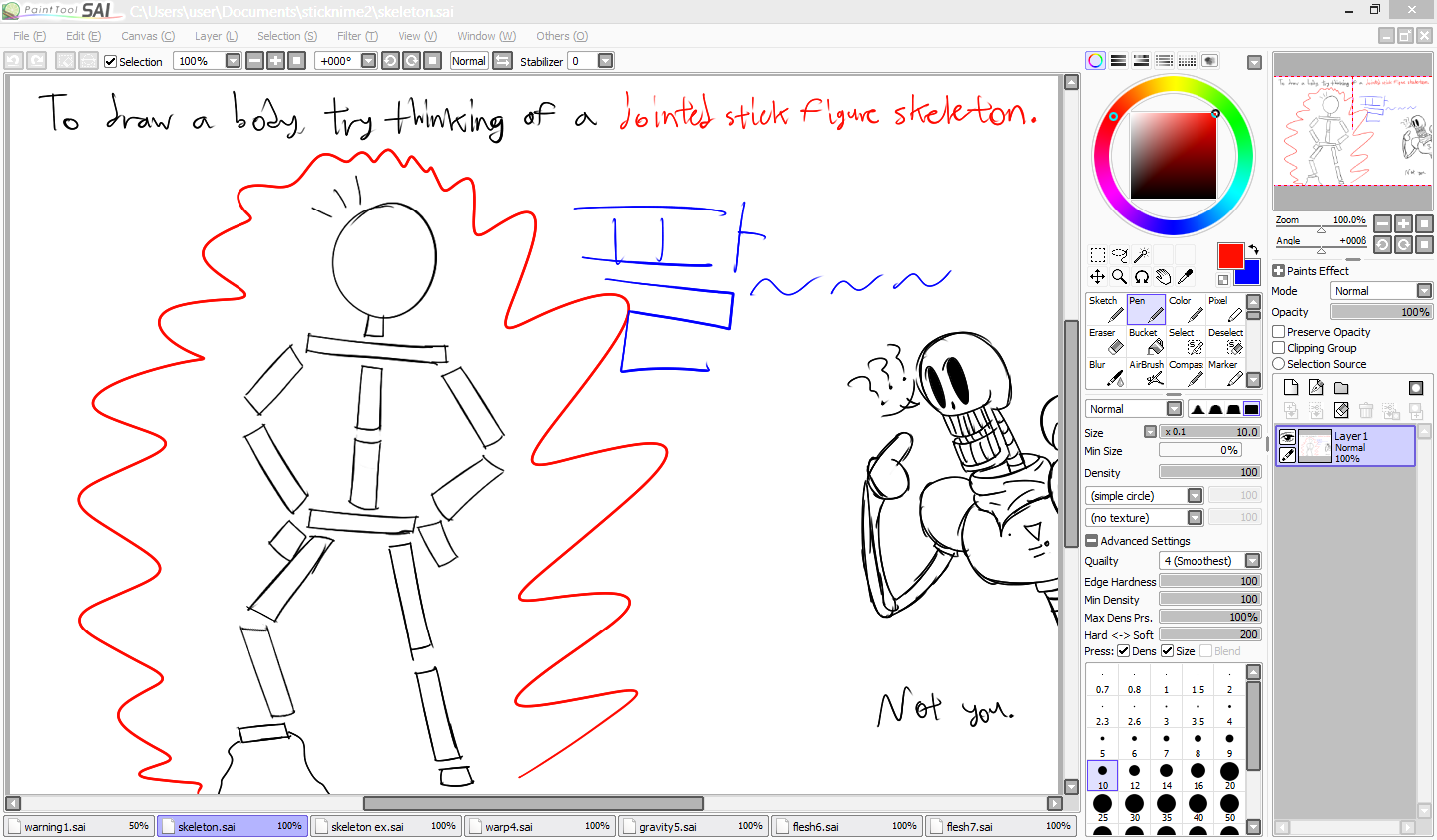Enable Preserve Opacity checkbox
This screenshot has height=840, width=1437.
(1279, 332)
